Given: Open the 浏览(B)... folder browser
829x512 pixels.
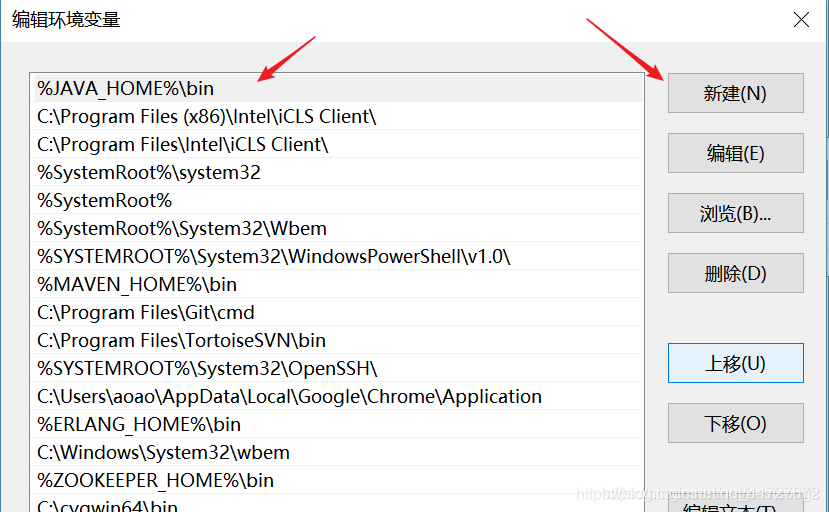Looking at the screenshot, I should 735,213.
